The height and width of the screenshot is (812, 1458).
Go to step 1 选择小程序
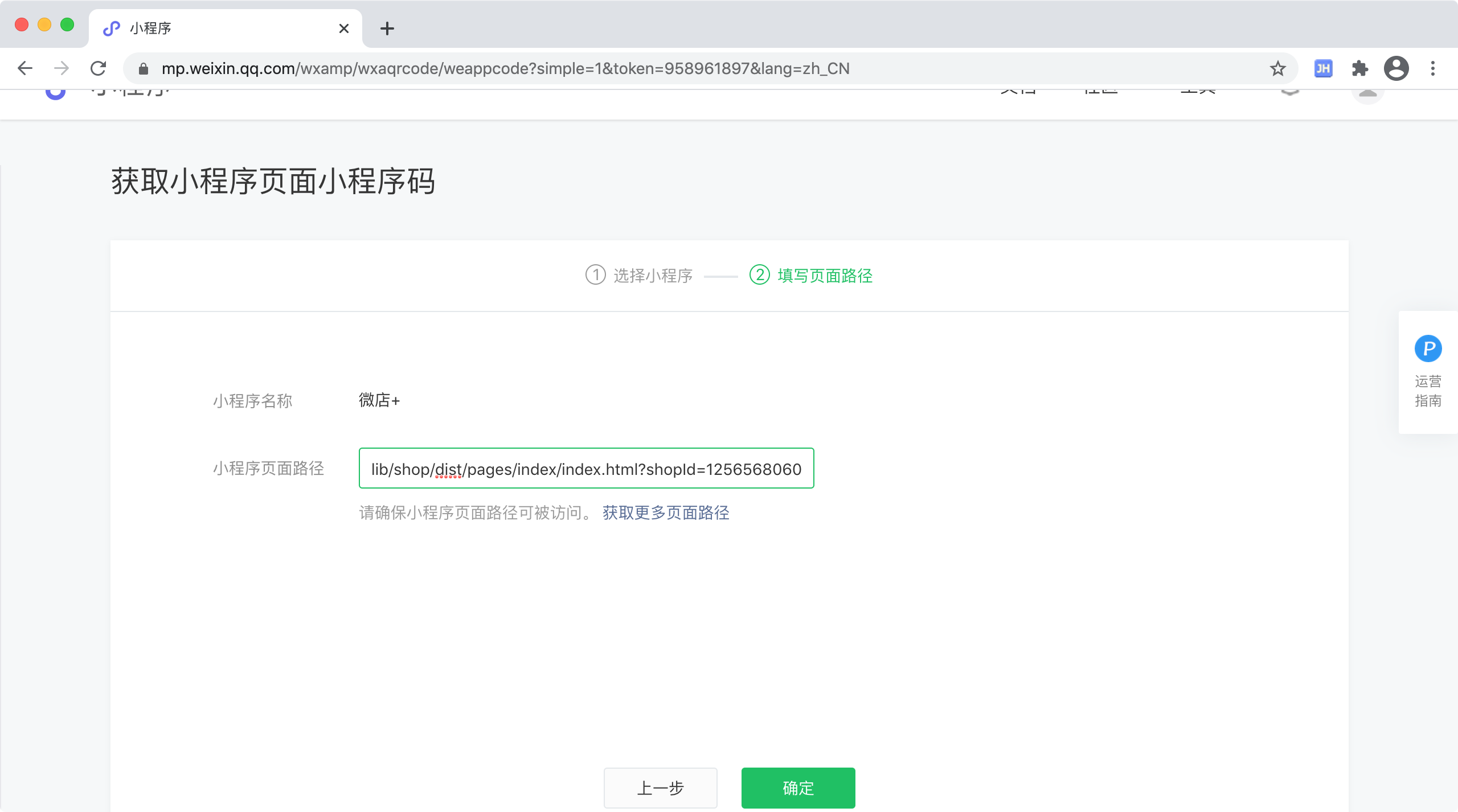click(639, 276)
